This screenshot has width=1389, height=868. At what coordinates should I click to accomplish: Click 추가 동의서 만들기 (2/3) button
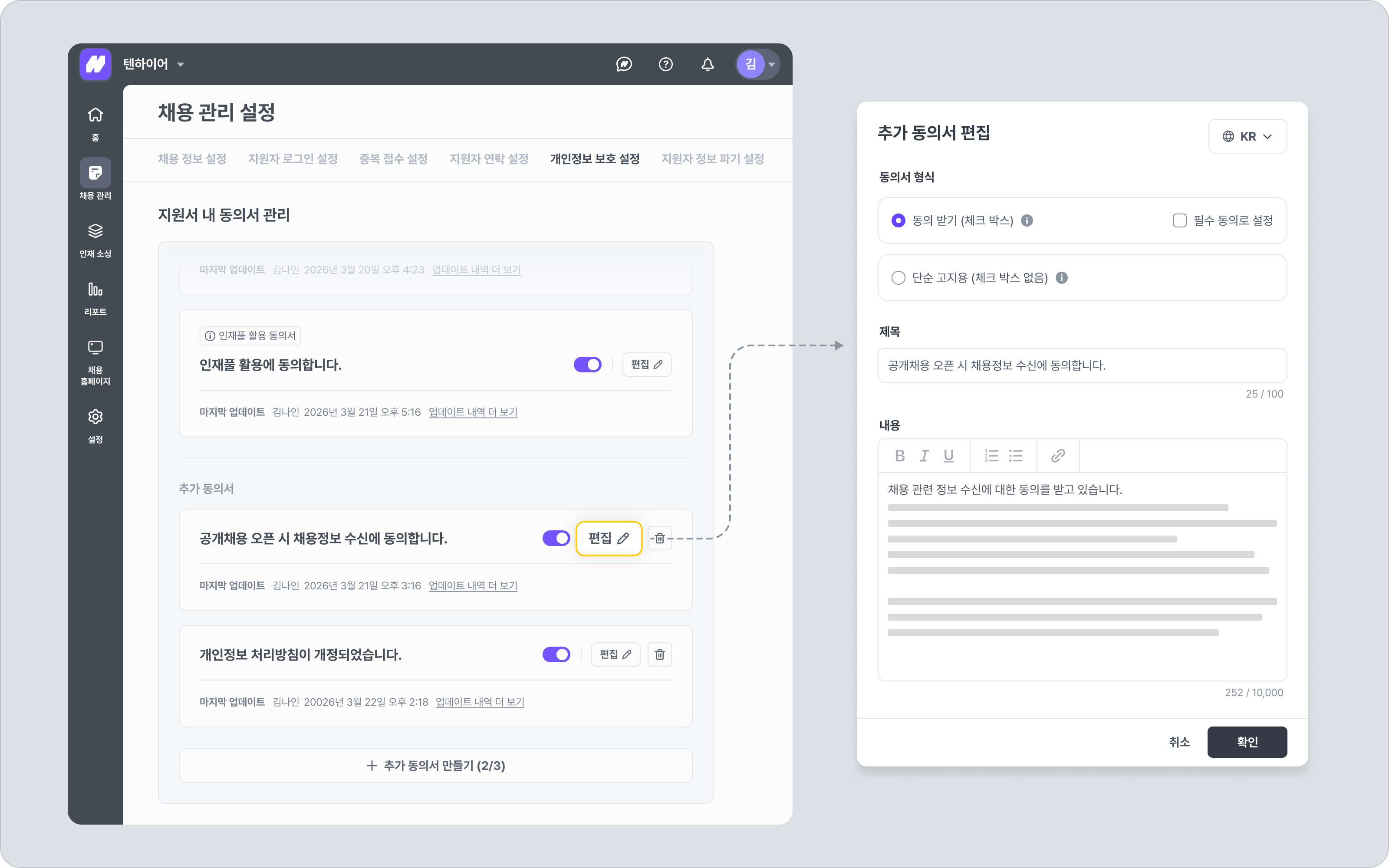[436, 765]
